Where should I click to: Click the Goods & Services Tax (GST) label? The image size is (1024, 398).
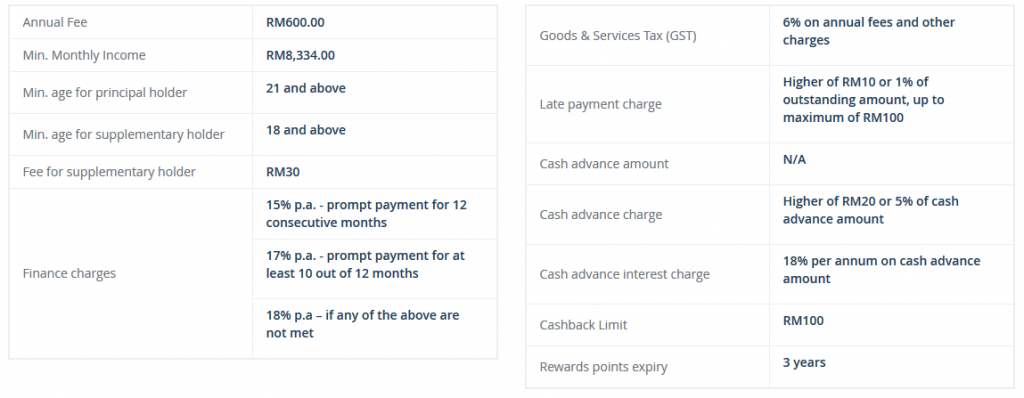(x=618, y=36)
